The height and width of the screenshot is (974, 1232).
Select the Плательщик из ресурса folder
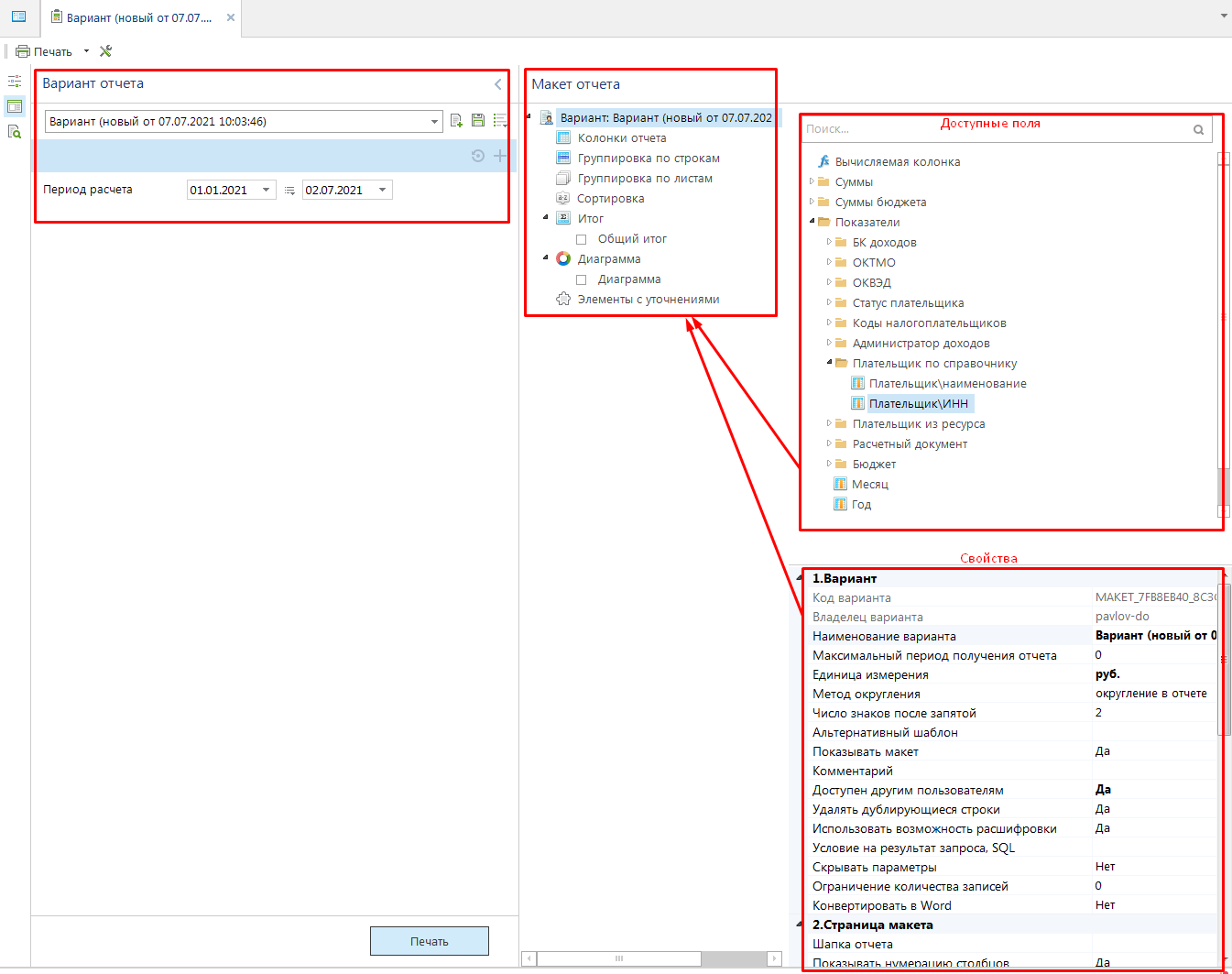[x=919, y=423]
